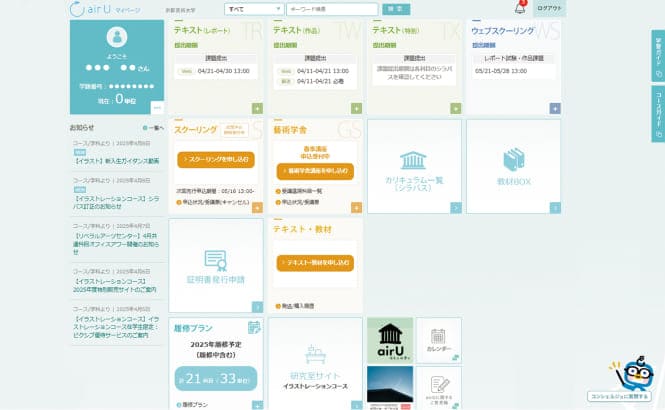Open the profile card ellipsis menu
This screenshot has height=410, width=665.
point(157,108)
